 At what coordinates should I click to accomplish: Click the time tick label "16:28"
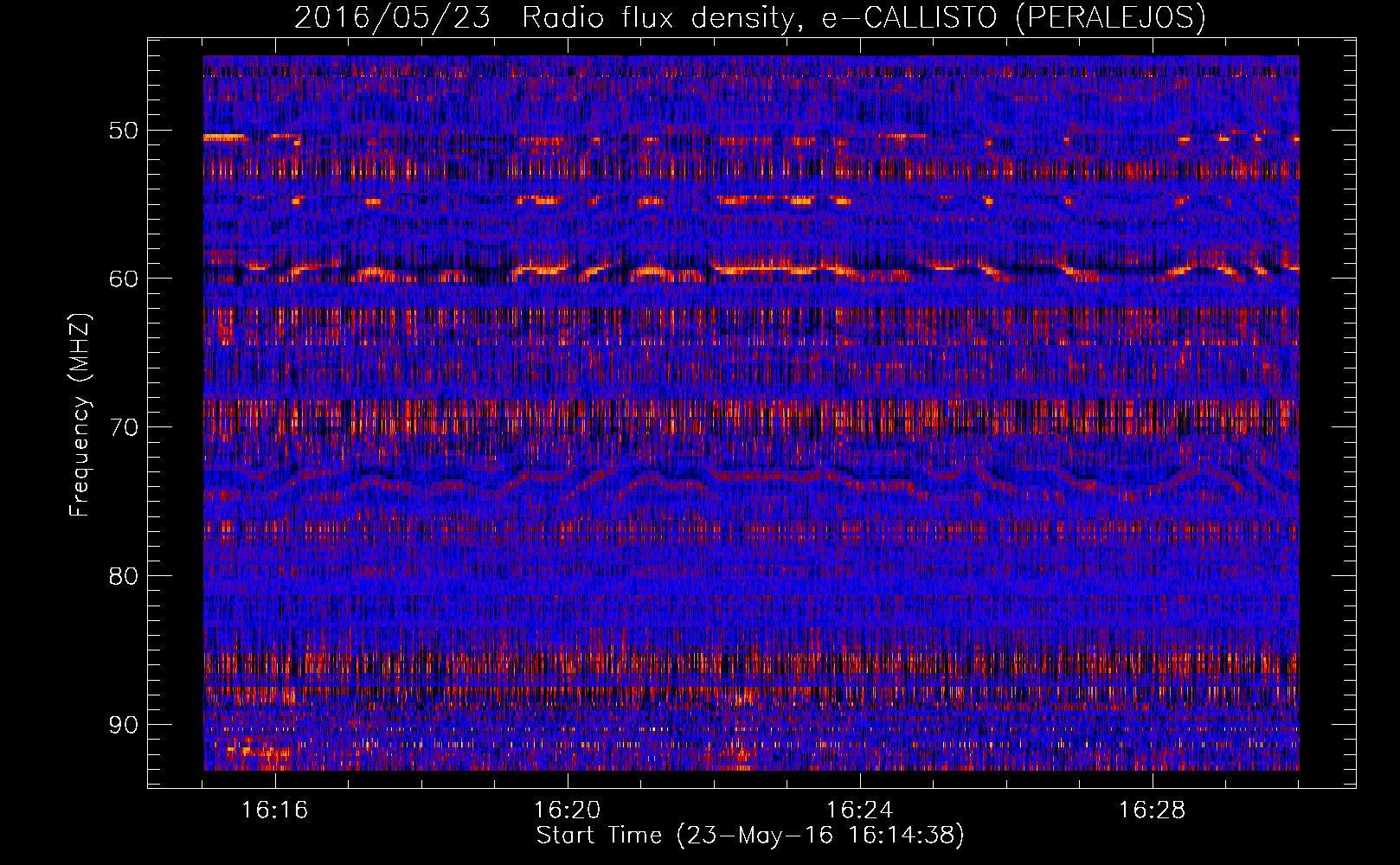tap(1153, 811)
